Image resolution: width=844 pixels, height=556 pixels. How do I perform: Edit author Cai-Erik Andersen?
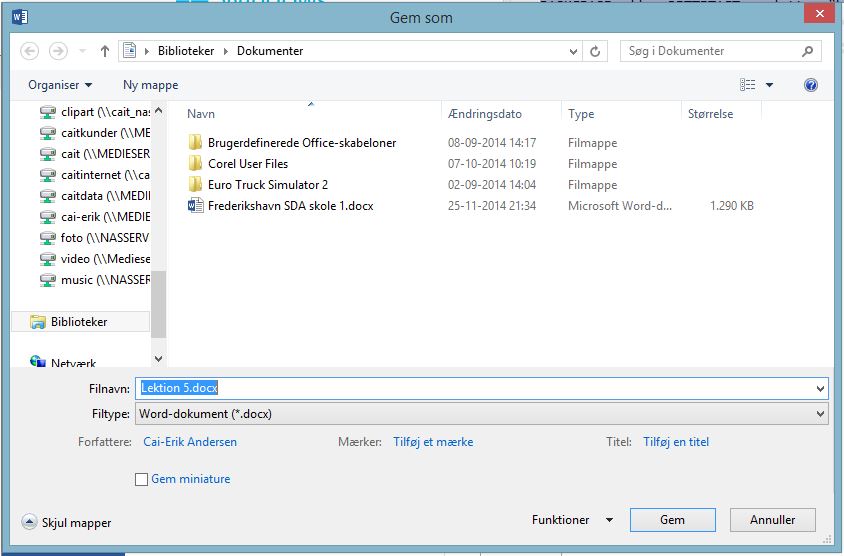190,442
